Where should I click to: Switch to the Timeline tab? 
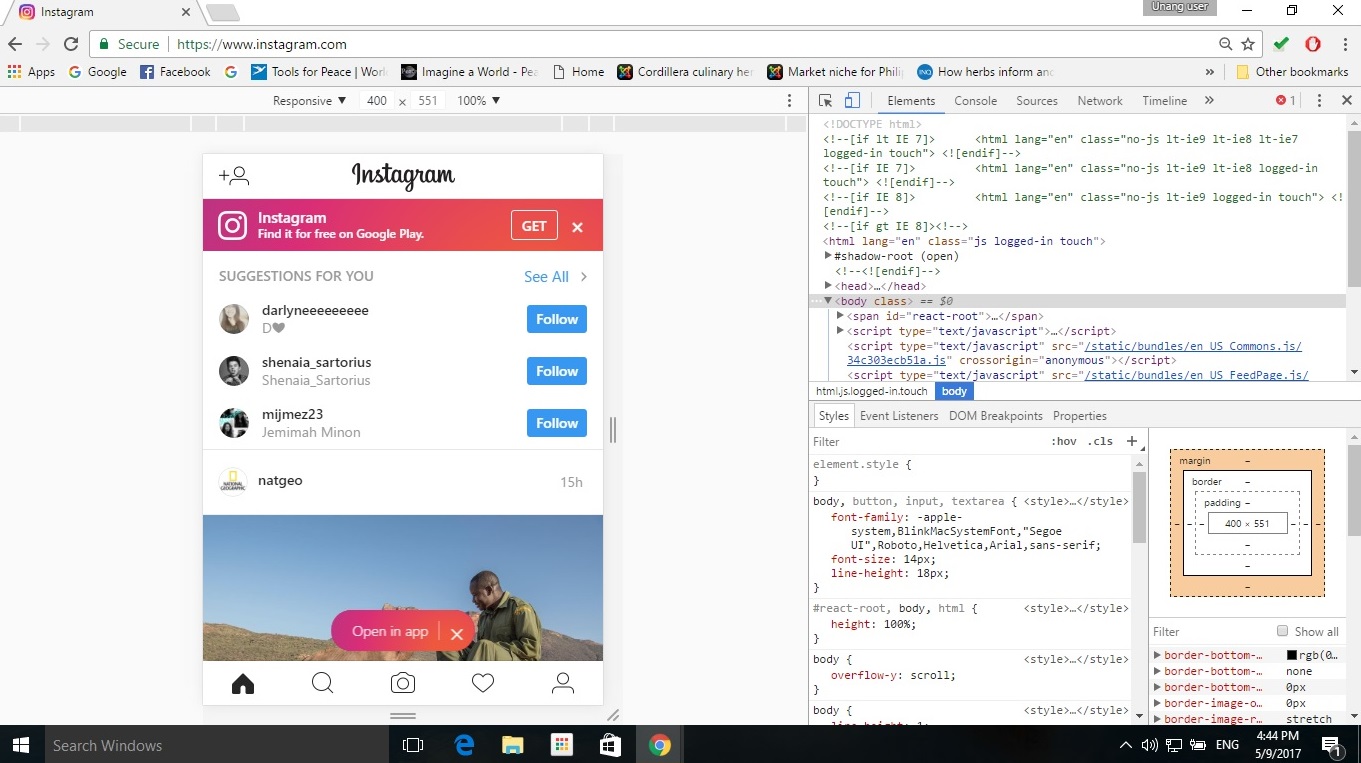click(1165, 101)
